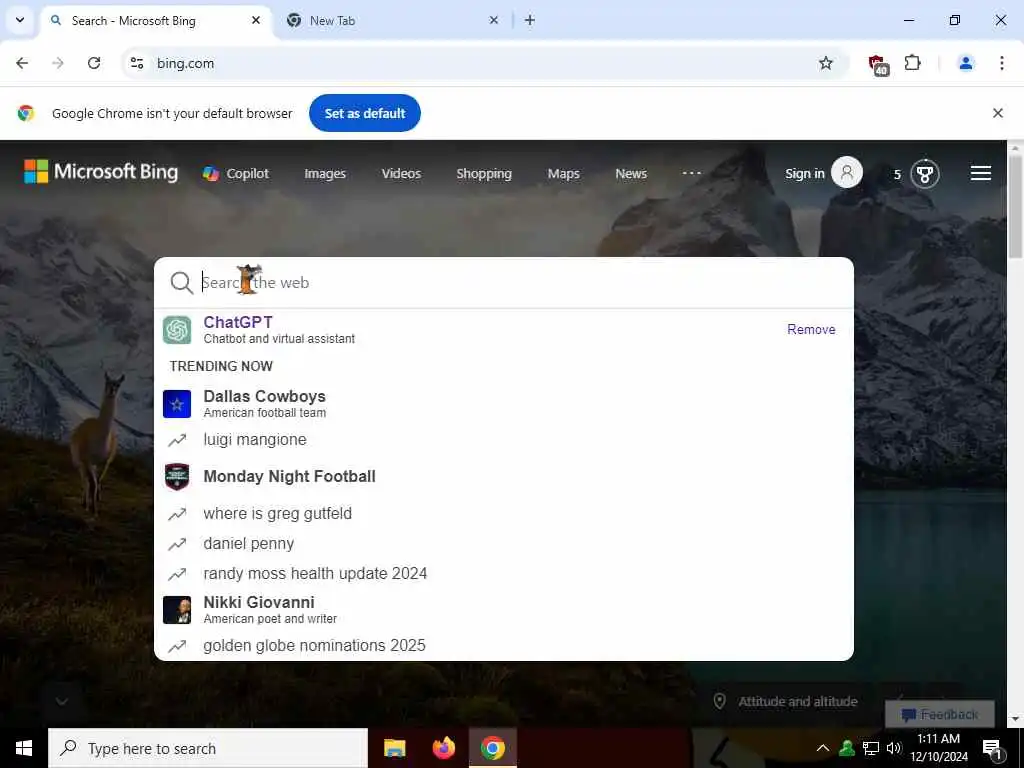
Task: Open the Extensions puzzle icon
Action: tap(912, 63)
